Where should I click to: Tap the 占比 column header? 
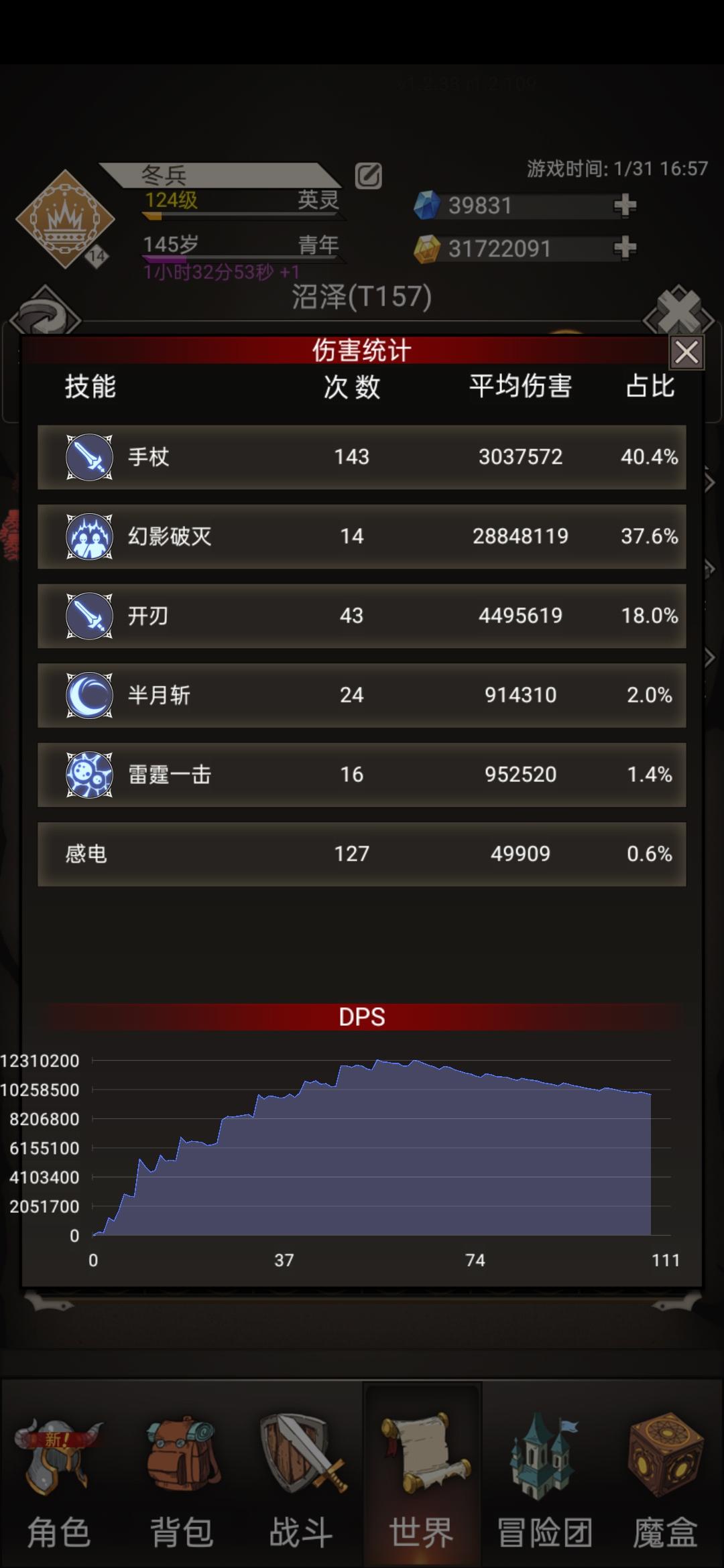650,386
